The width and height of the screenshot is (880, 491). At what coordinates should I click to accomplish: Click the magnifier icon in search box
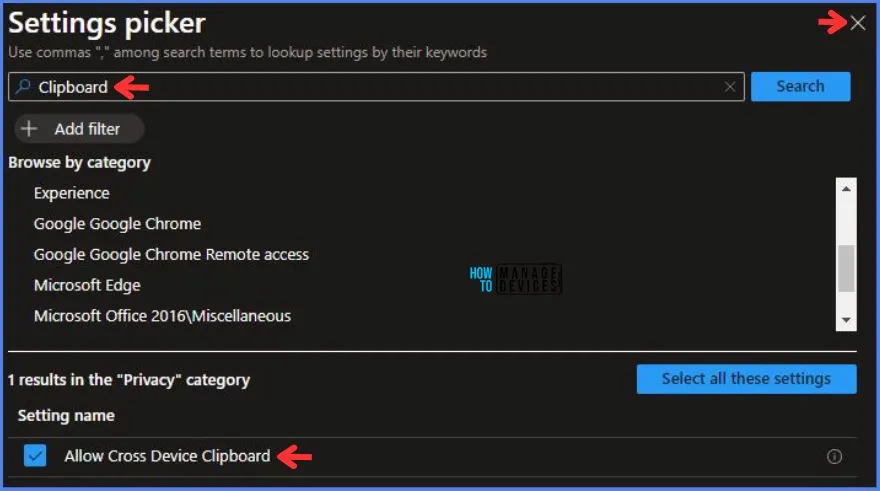23,86
